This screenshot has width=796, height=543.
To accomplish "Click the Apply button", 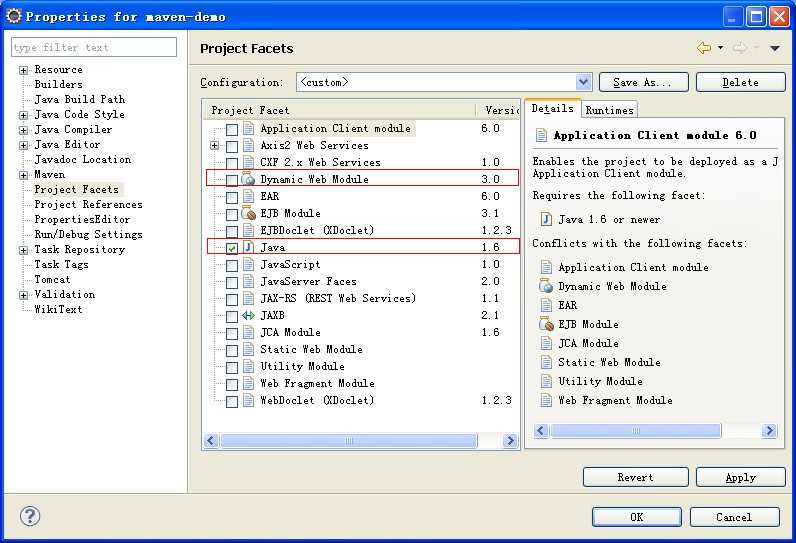I will [x=740, y=477].
